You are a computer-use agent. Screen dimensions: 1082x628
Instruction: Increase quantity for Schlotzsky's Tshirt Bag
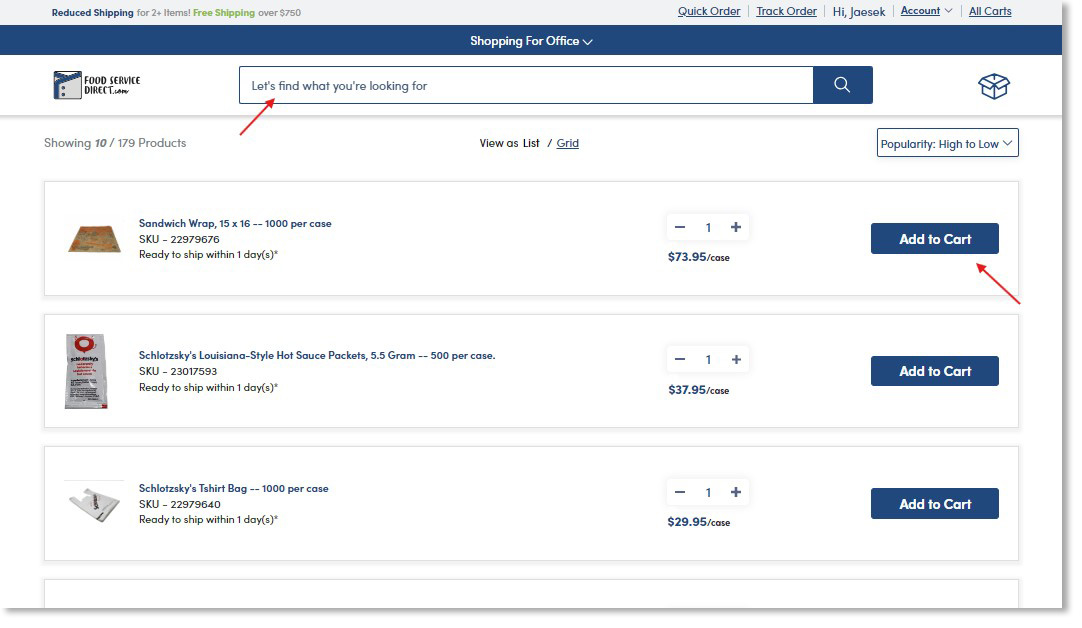[736, 493]
